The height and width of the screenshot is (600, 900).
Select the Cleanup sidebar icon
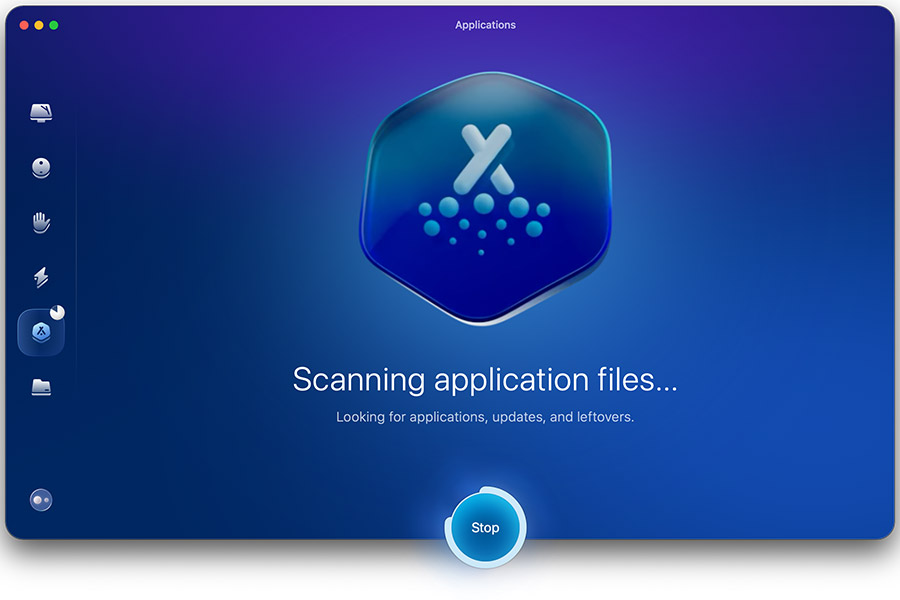41,168
